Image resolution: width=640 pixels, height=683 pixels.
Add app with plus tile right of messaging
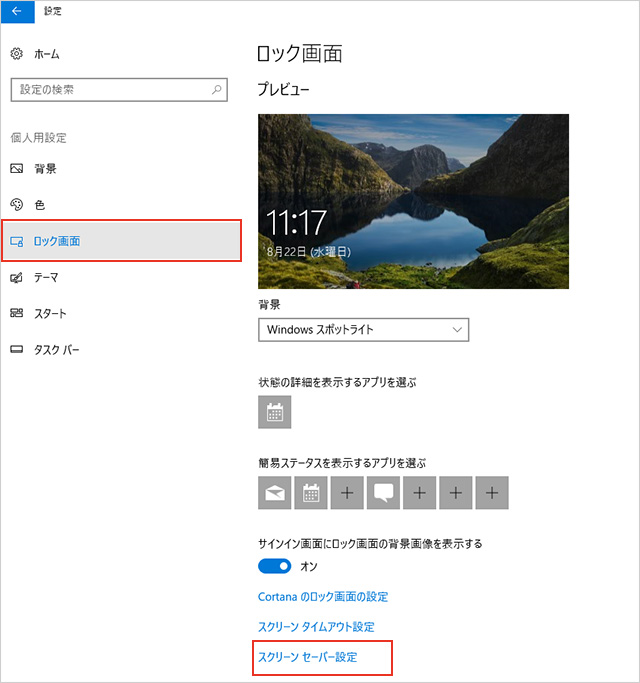click(420, 493)
